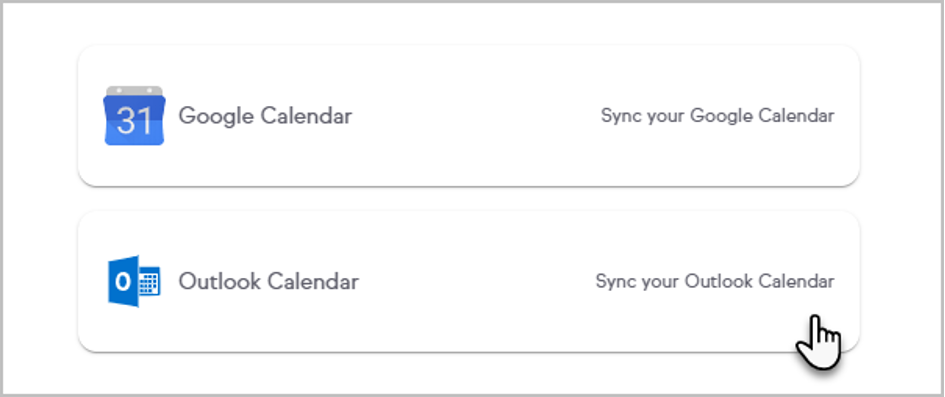Click the number 31 on Google icon
This screenshot has width=945, height=397.
pyautogui.click(x=134, y=120)
